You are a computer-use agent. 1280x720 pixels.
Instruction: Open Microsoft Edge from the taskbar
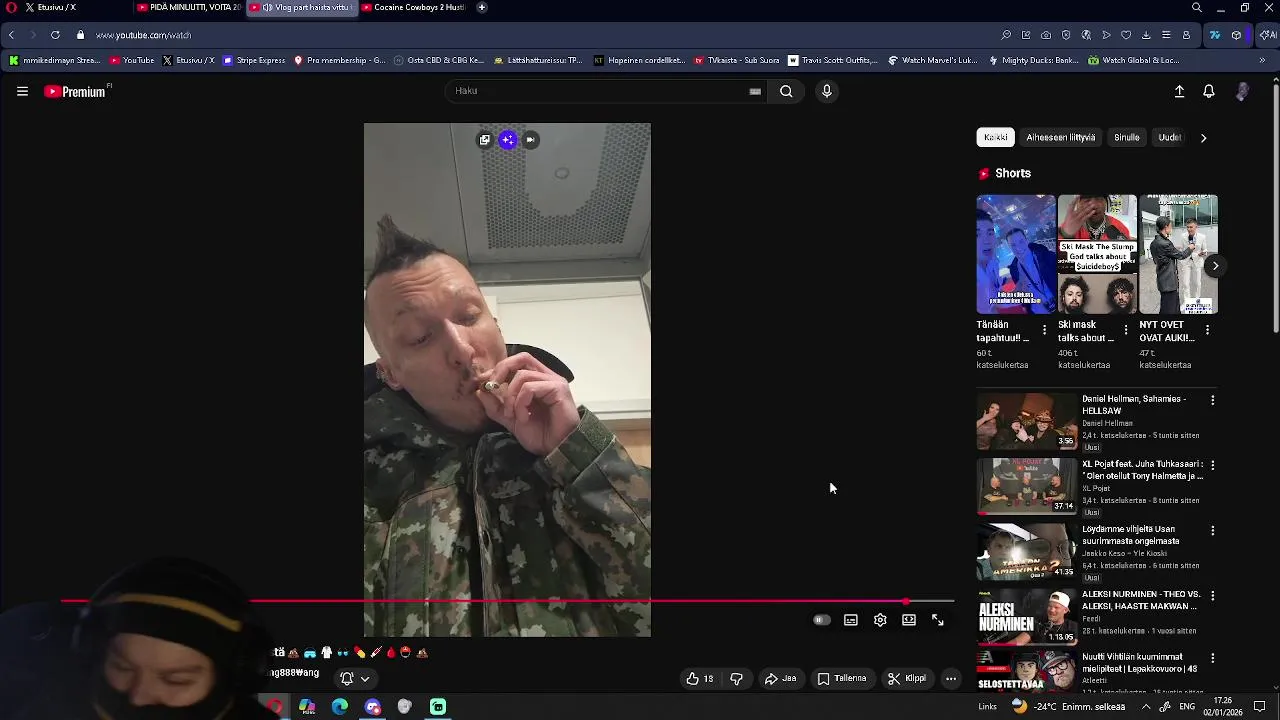click(340, 707)
